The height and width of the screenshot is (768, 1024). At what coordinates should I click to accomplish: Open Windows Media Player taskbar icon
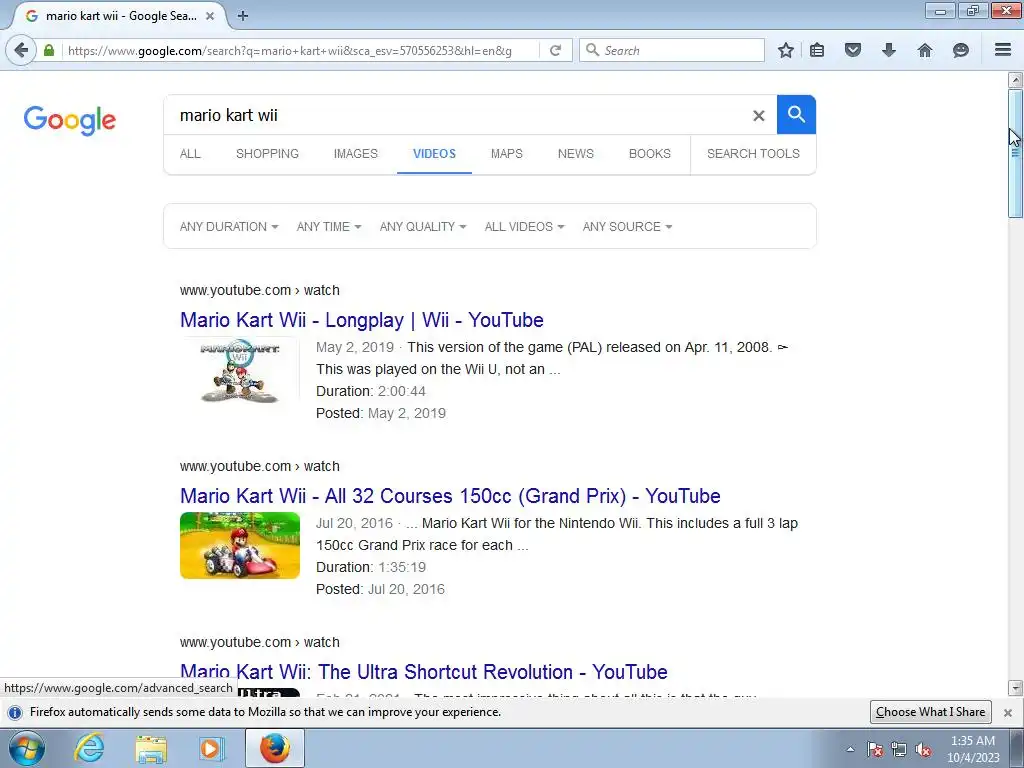click(211, 748)
